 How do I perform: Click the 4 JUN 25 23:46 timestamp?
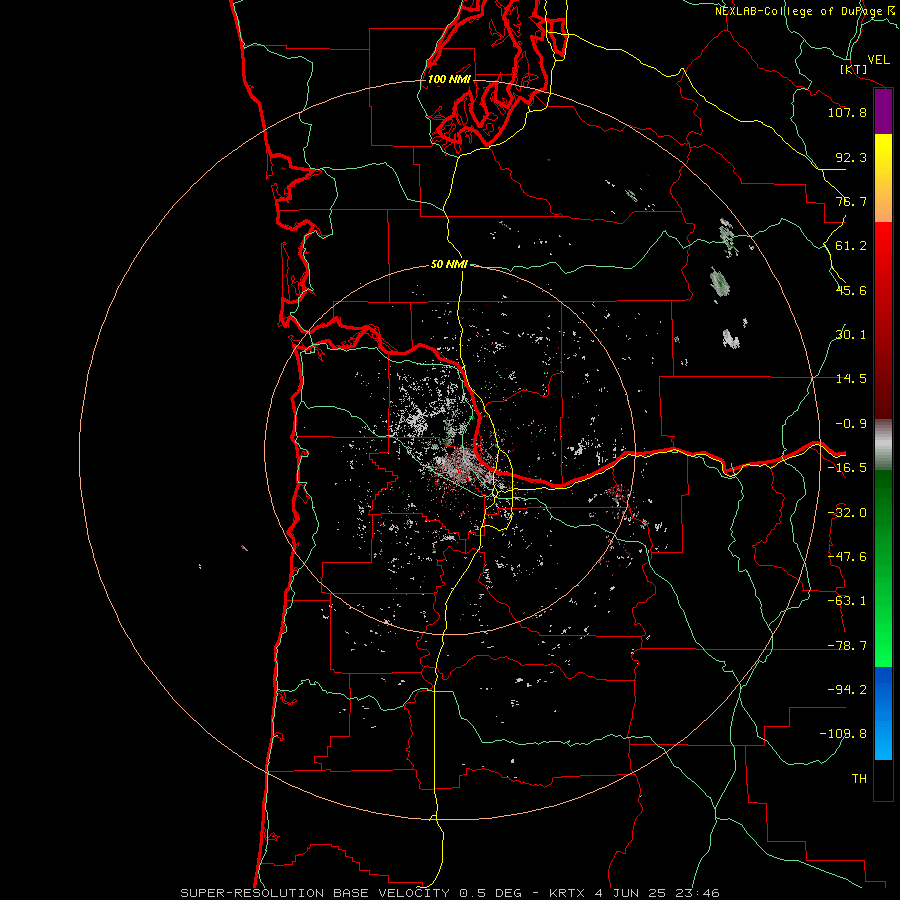click(x=657, y=893)
